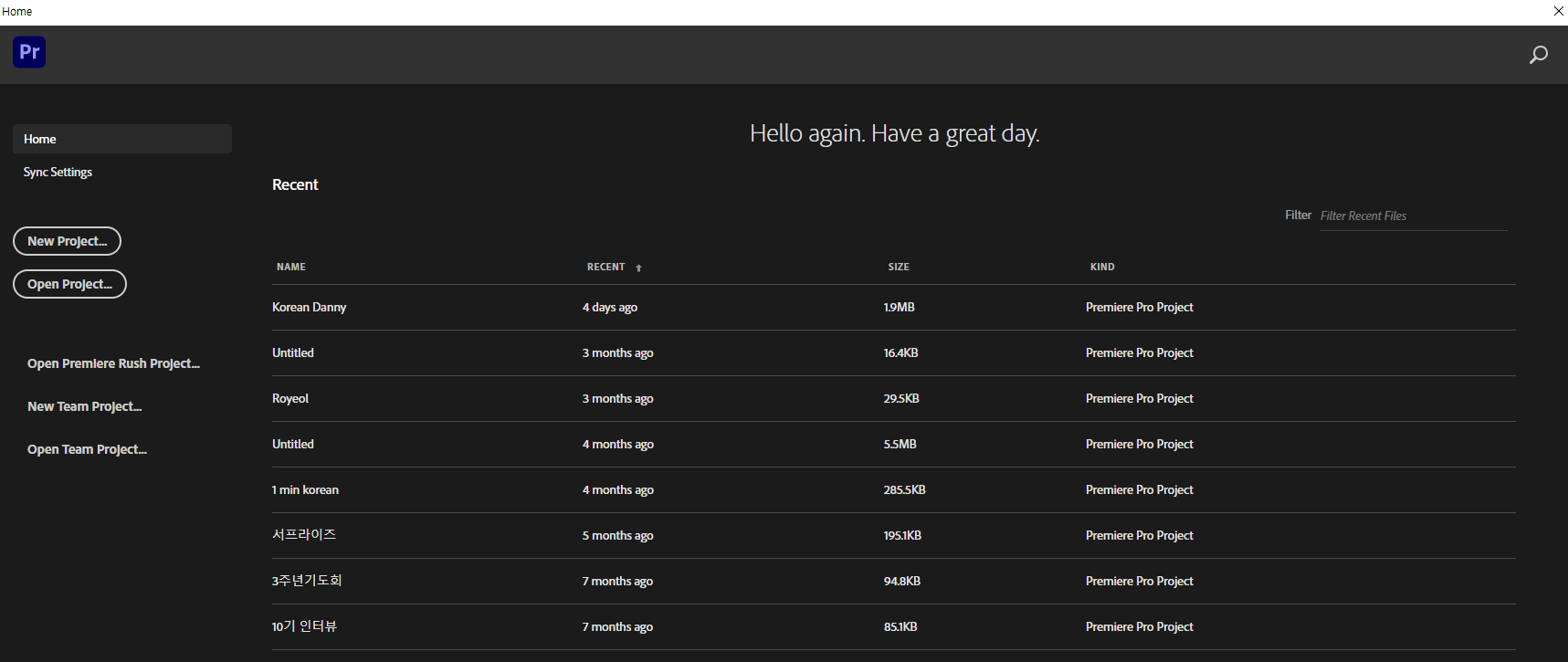Viewport: 1568px width, 662px height.
Task: Open Premiere Rush Project link
Action: (x=113, y=363)
